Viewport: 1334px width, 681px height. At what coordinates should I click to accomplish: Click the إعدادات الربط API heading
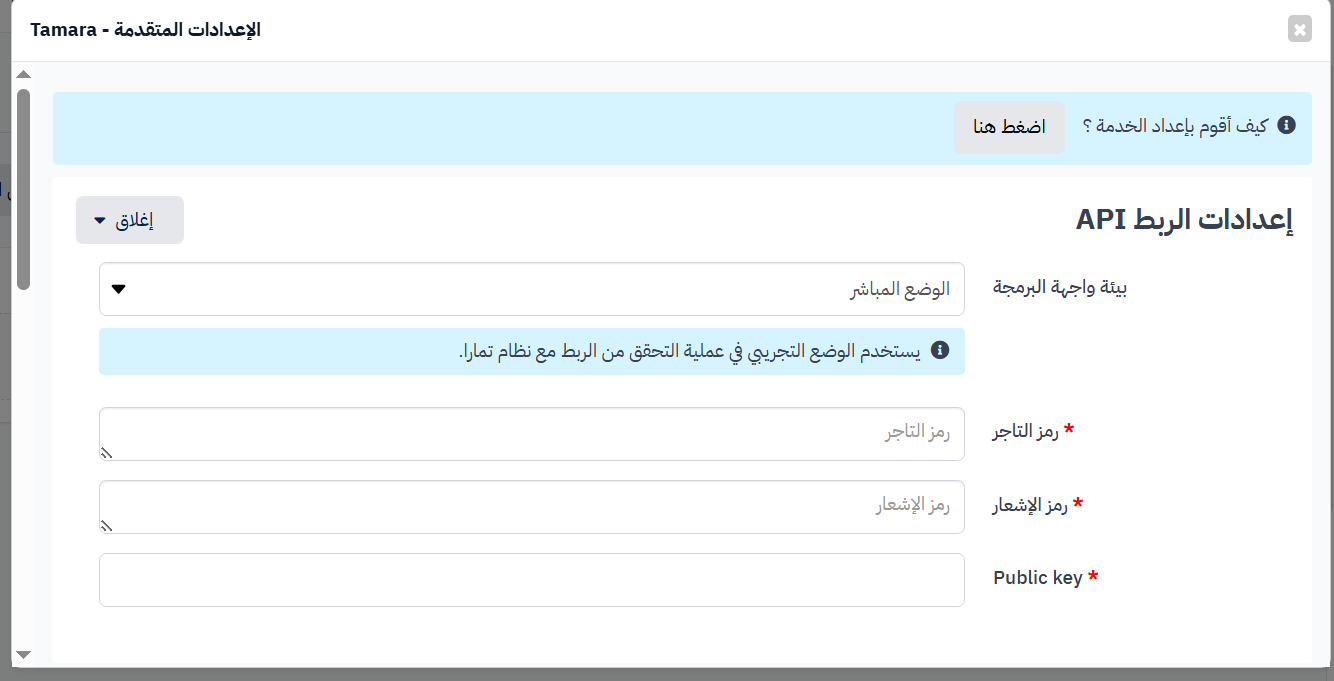tap(1185, 221)
